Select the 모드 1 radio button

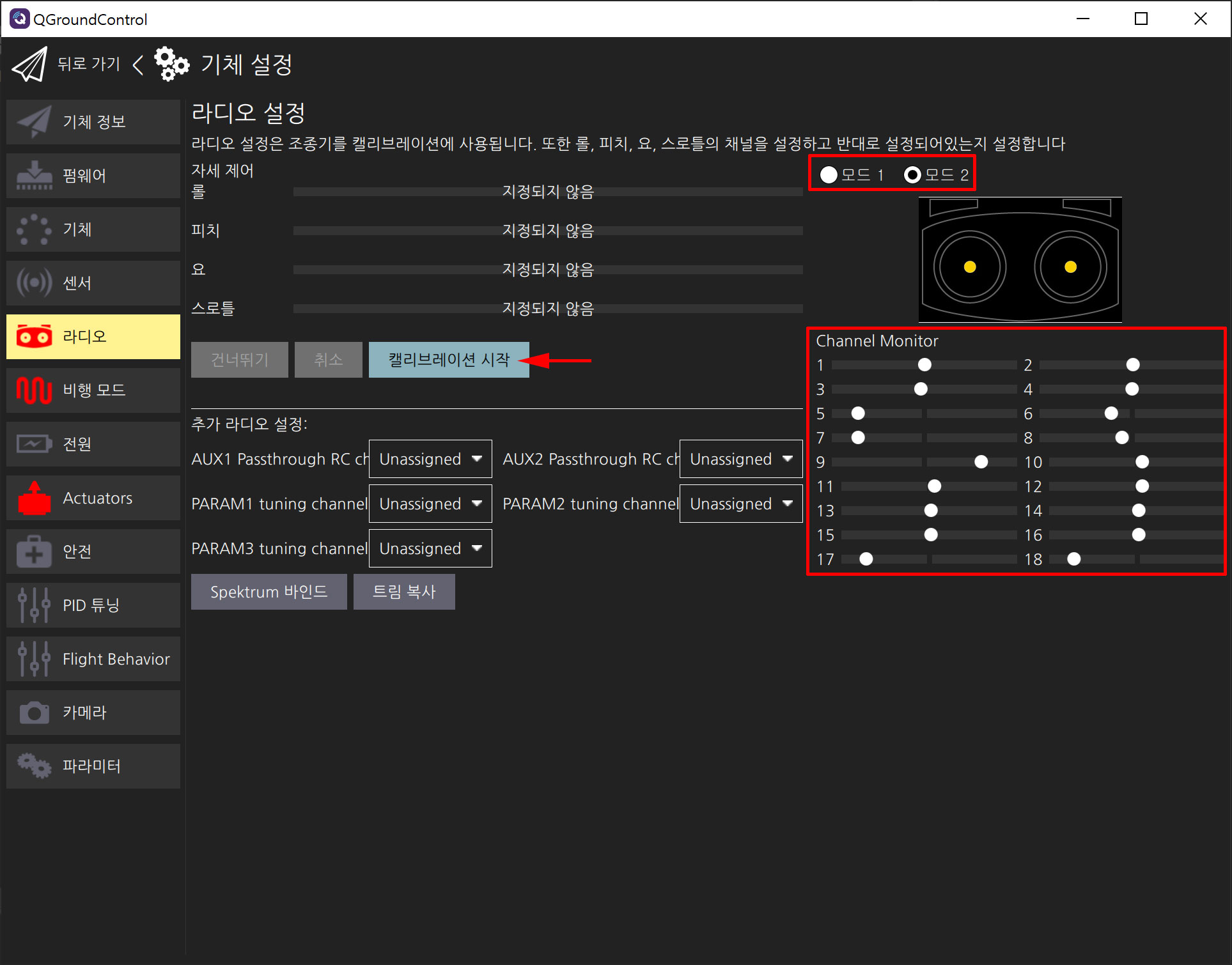[x=829, y=174]
